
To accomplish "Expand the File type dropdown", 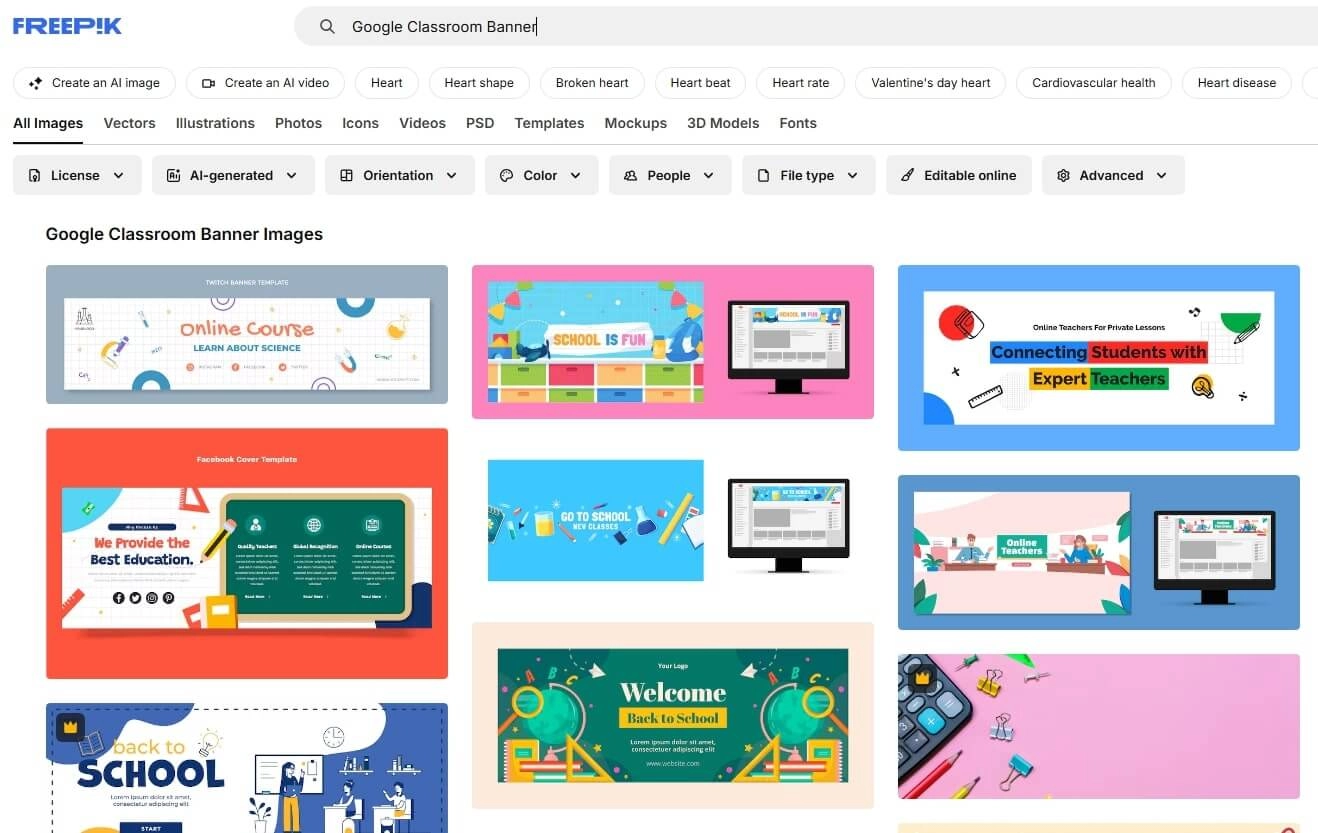I will coord(808,175).
